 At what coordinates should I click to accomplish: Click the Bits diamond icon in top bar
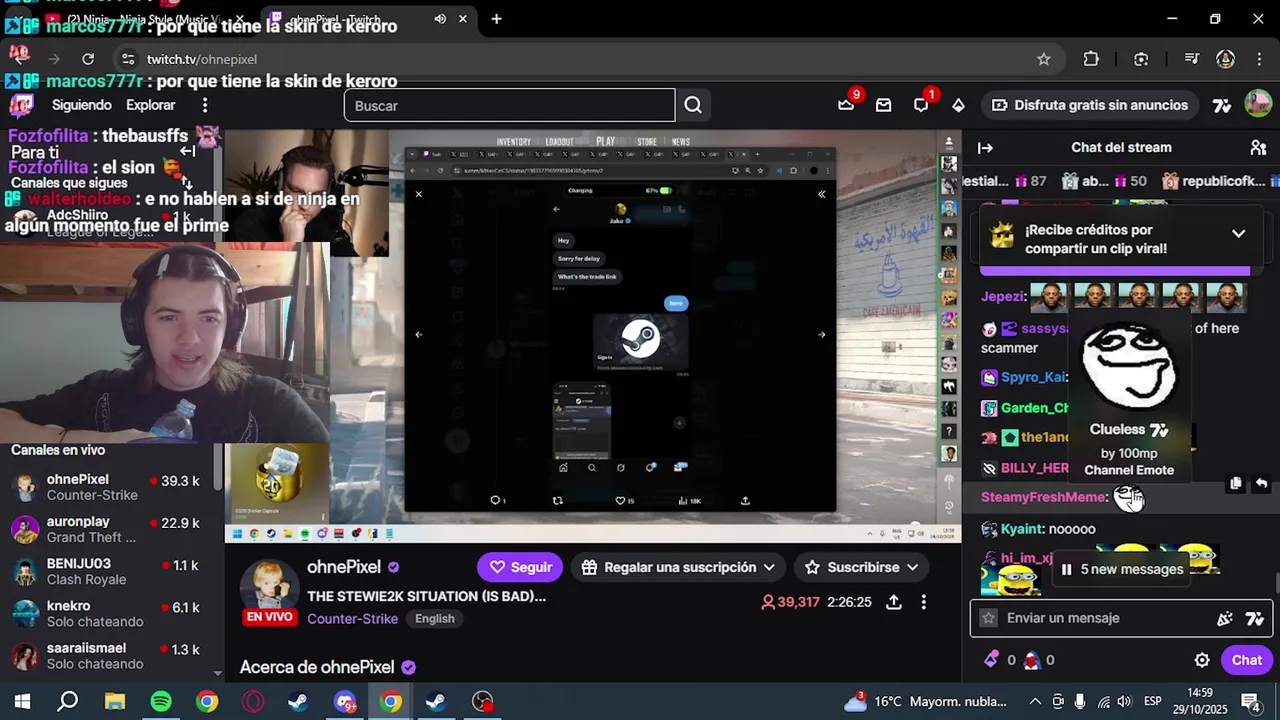coord(958,105)
